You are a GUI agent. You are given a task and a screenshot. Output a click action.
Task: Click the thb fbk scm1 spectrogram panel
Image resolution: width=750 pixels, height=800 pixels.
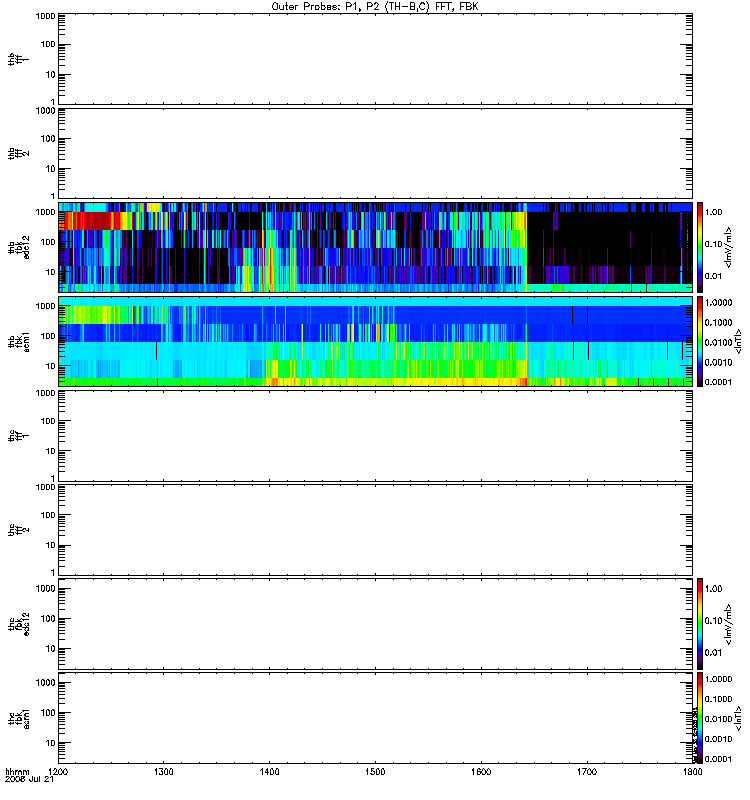376,341
